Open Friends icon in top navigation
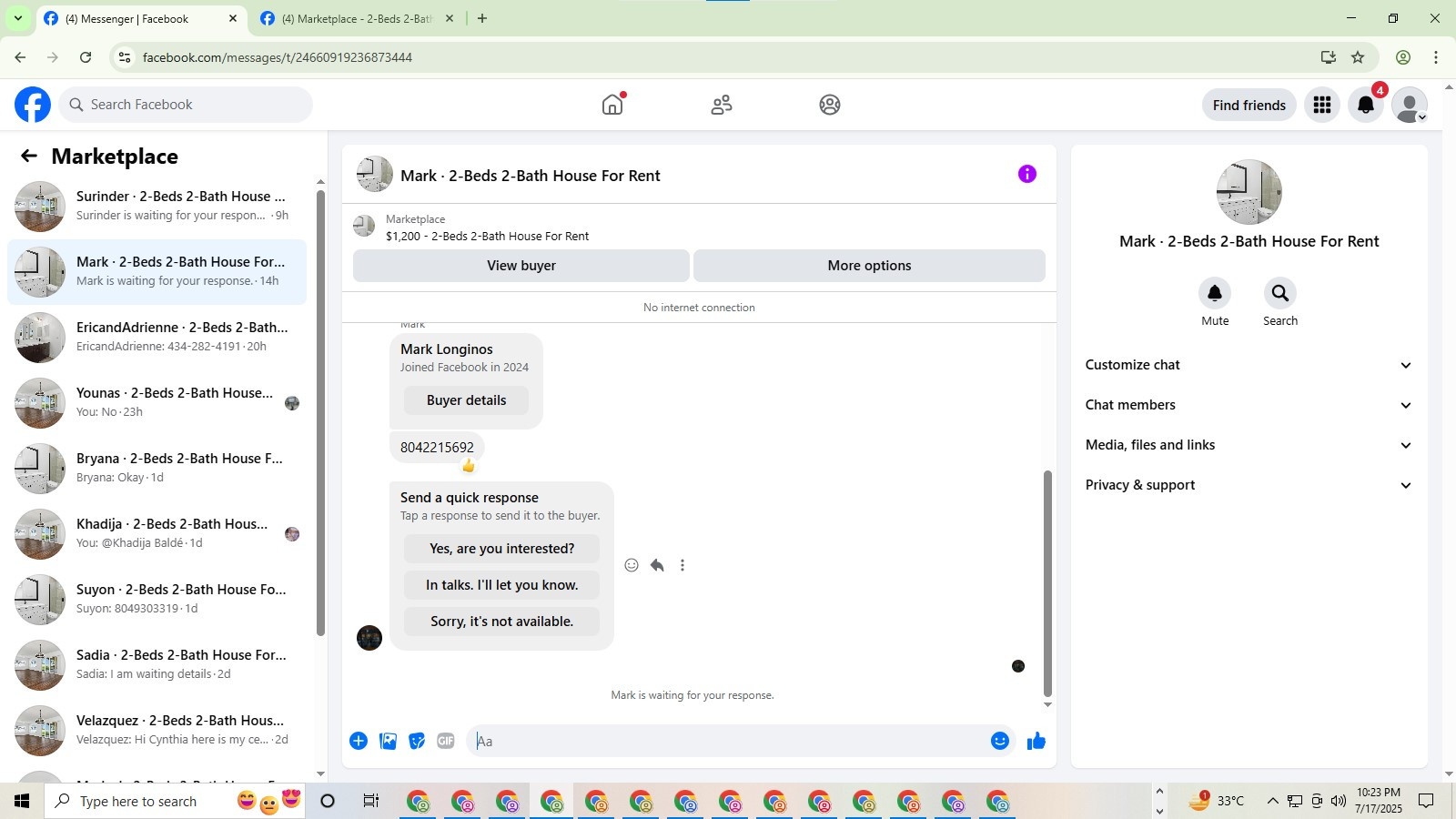 click(722, 105)
